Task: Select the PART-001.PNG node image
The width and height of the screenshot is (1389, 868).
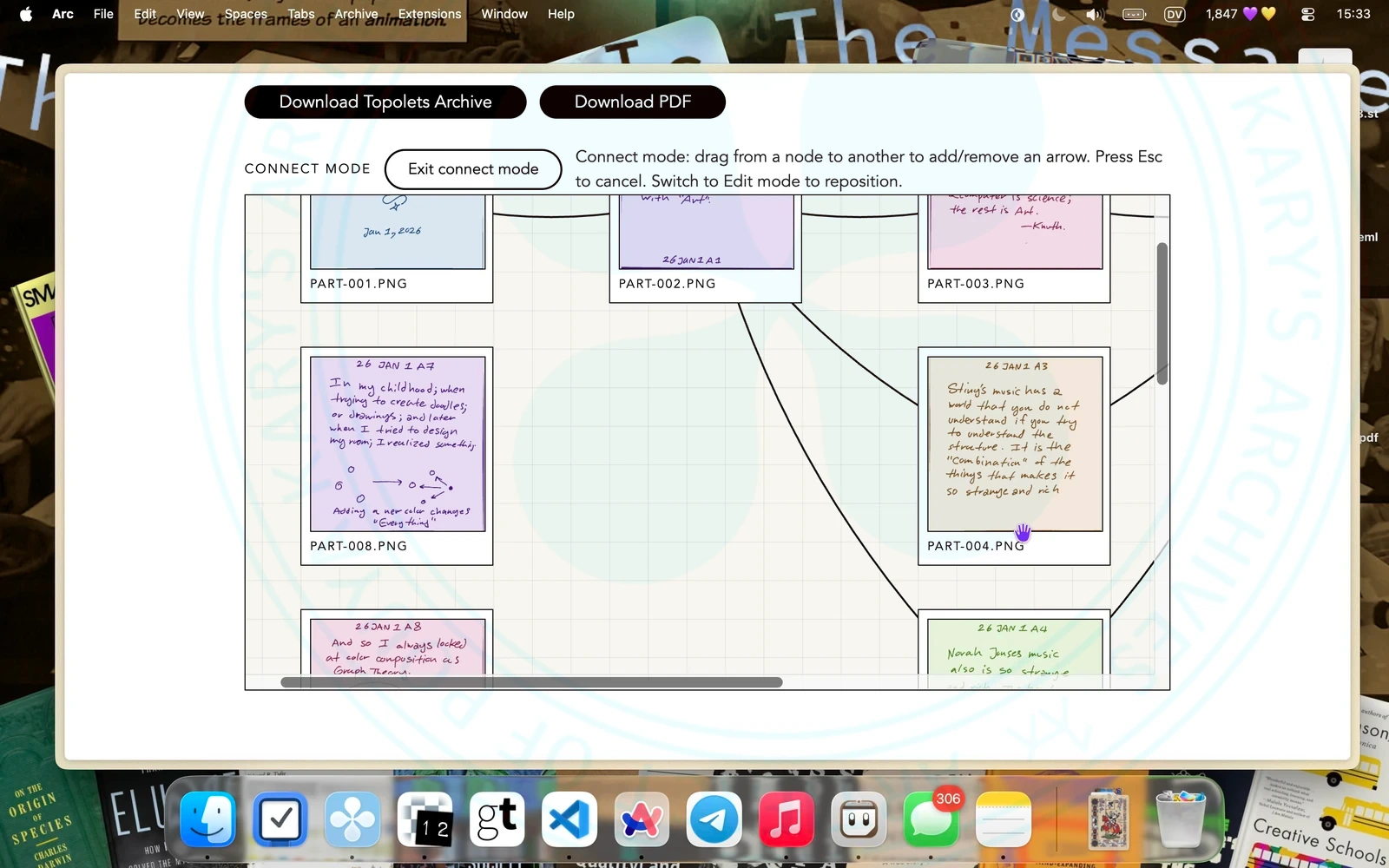Action: pyautogui.click(x=398, y=232)
